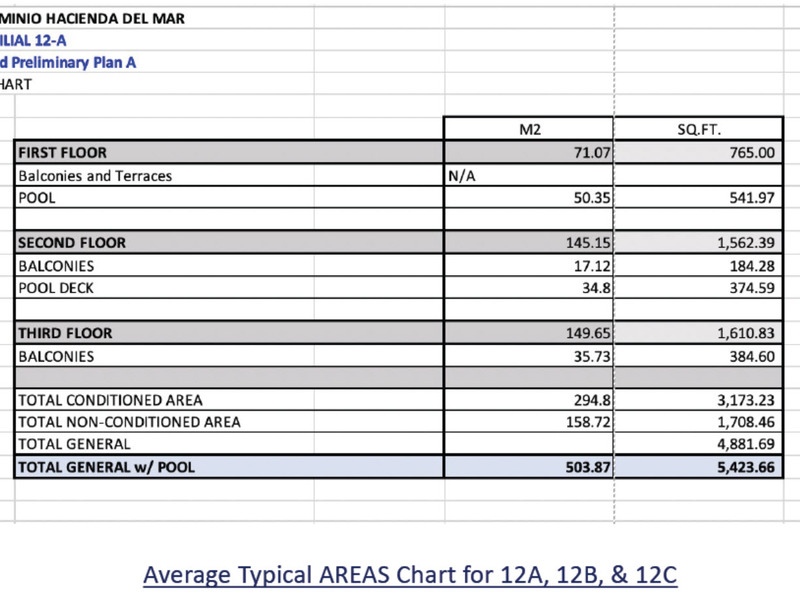The width and height of the screenshot is (800, 600).
Task: Click the 50.35 pool area cell
Action: [529, 197]
